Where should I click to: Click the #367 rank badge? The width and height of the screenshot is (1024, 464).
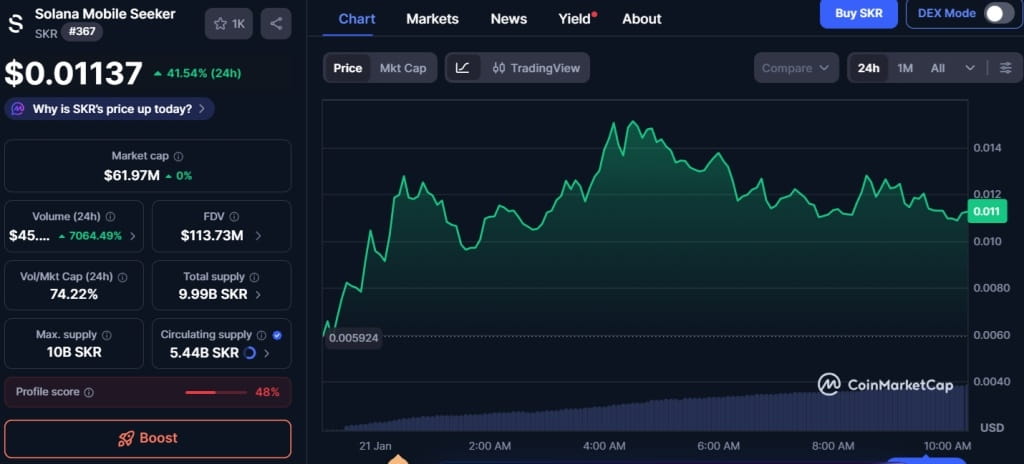[81, 31]
